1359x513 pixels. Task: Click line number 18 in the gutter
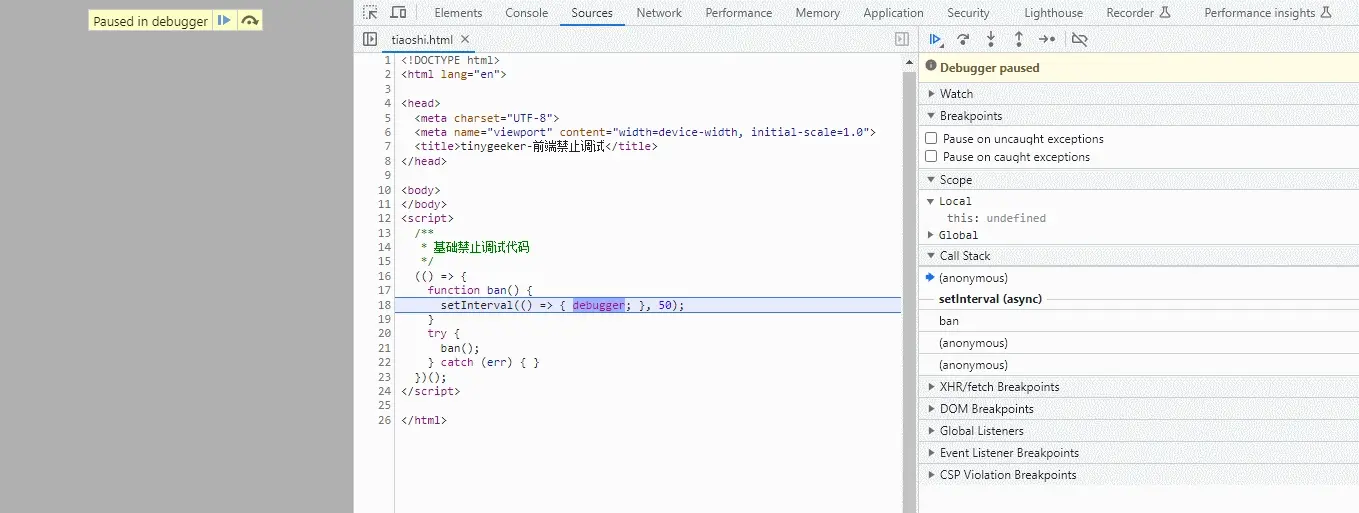[385, 305]
